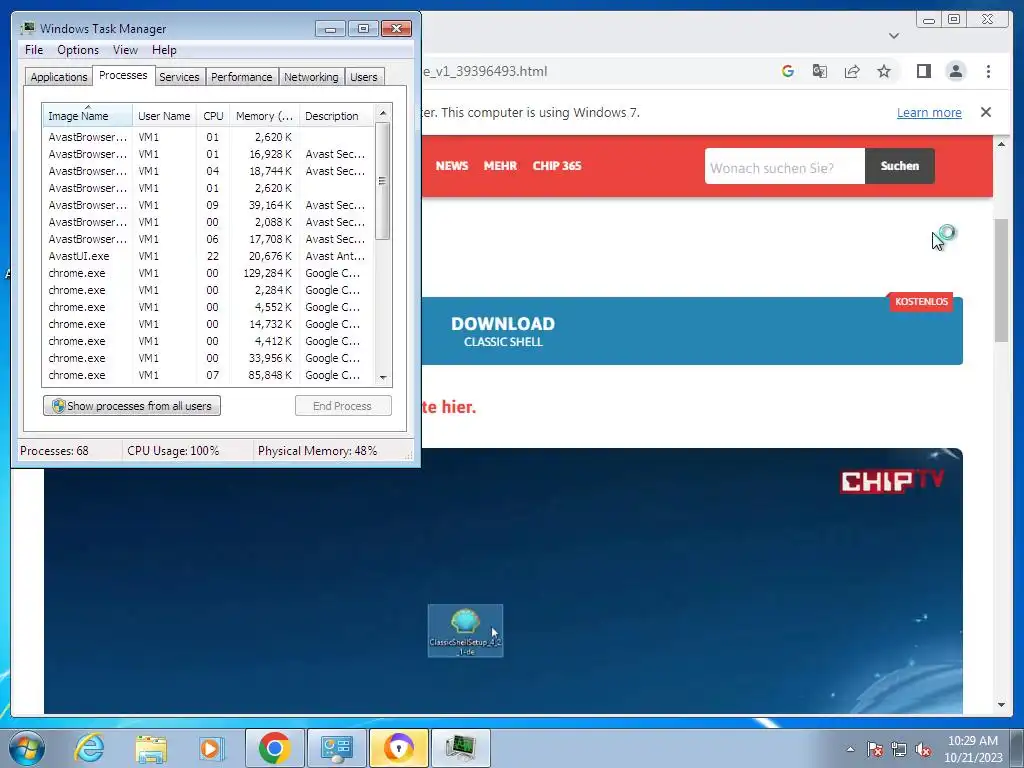Switch to Applications tab
This screenshot has width=1024, height=768.
point(59,77)
